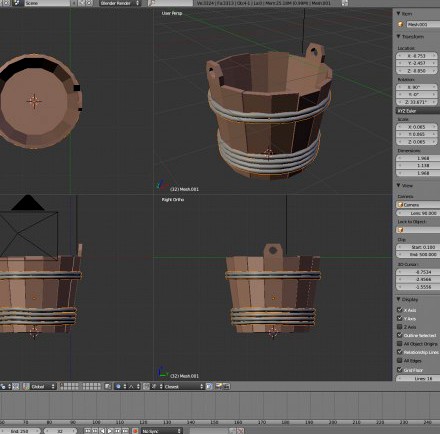This screenshot has height=434, width=440.
Task: Select the bucket in Right Ortho view
Action: [x=273, y=288]
